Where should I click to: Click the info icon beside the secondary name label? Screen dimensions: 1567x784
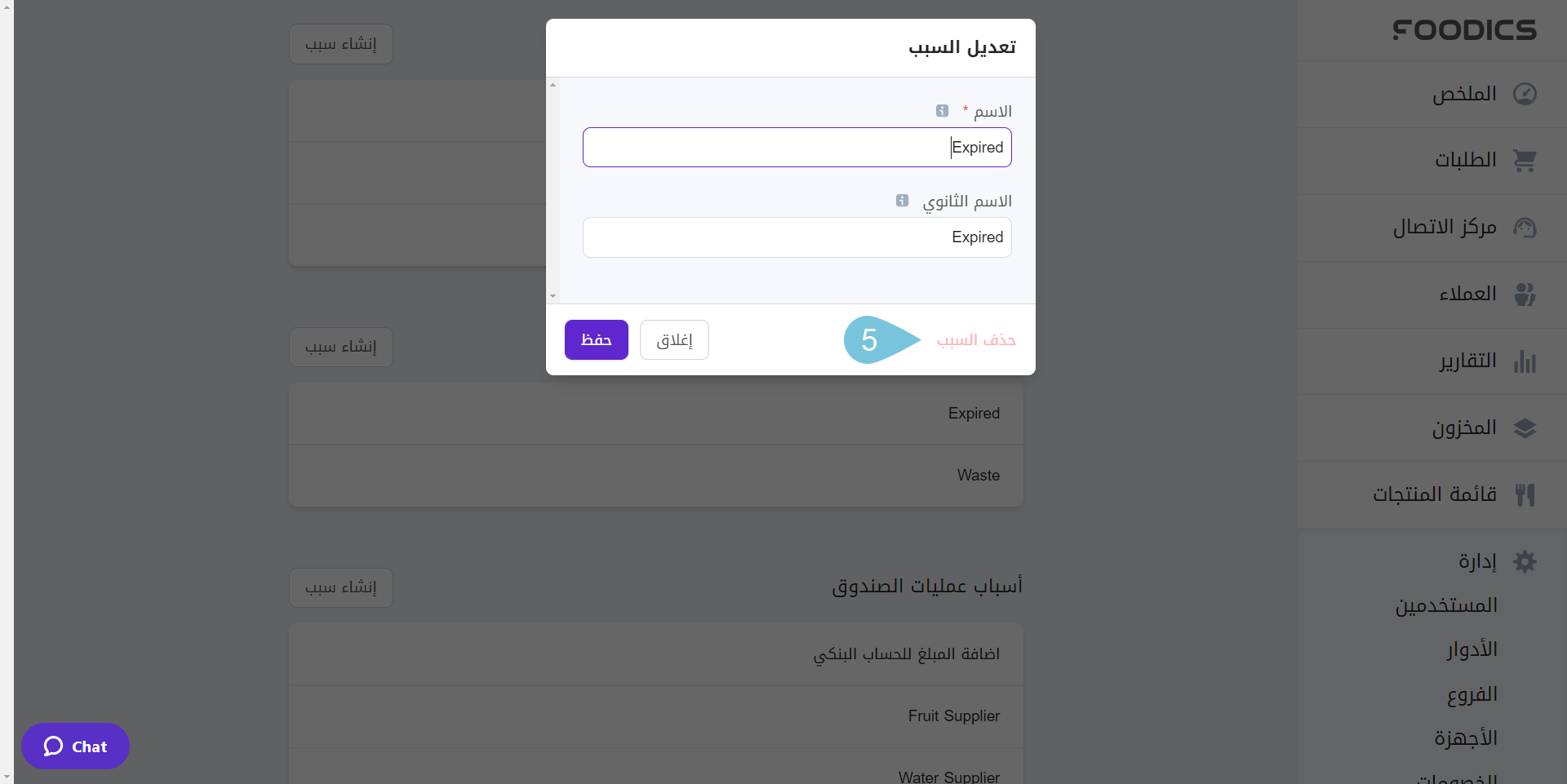[902, 201]
